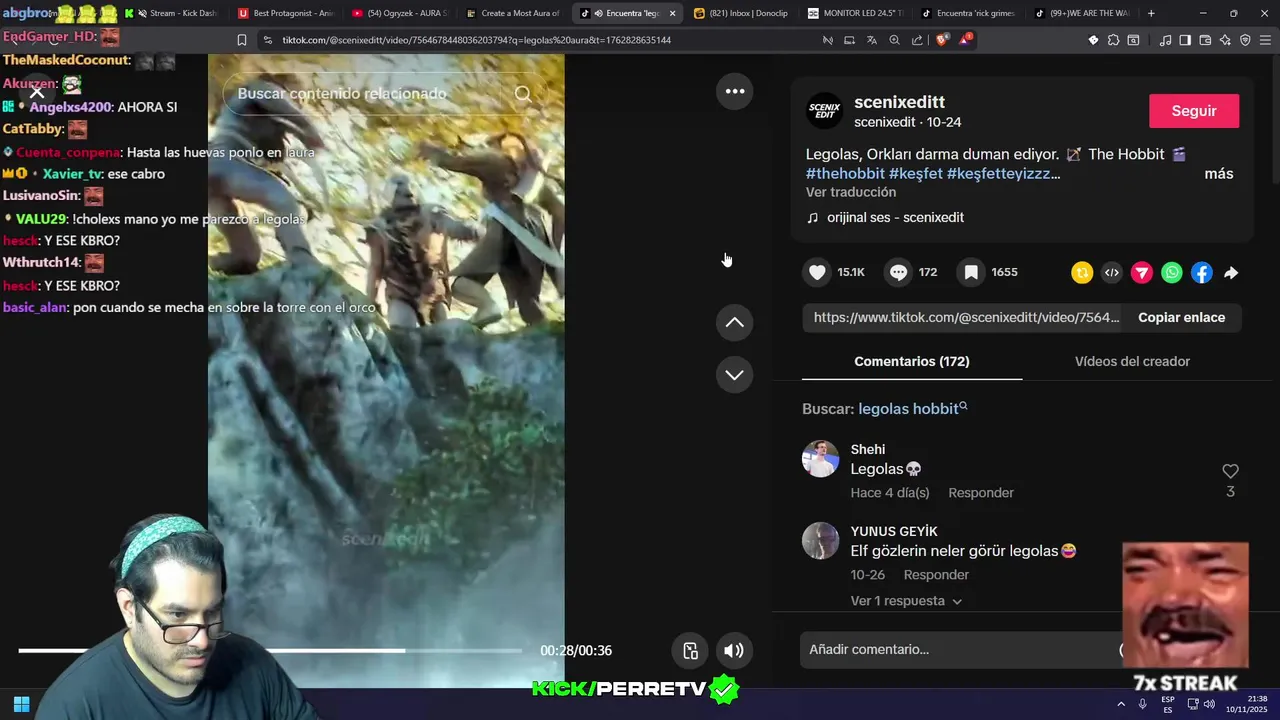Open Brave Rewards triangle icon

point(965,40)
